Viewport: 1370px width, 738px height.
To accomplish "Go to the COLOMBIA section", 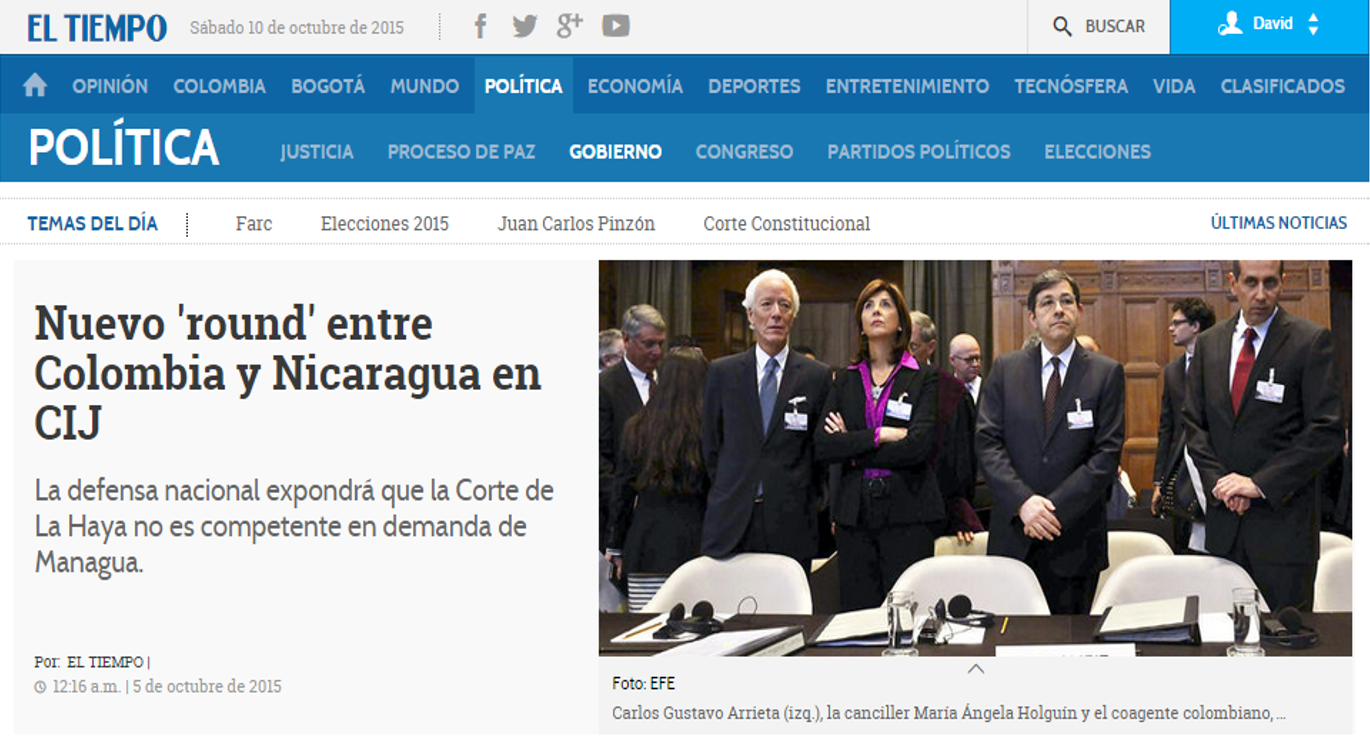I will coord(219,86).
